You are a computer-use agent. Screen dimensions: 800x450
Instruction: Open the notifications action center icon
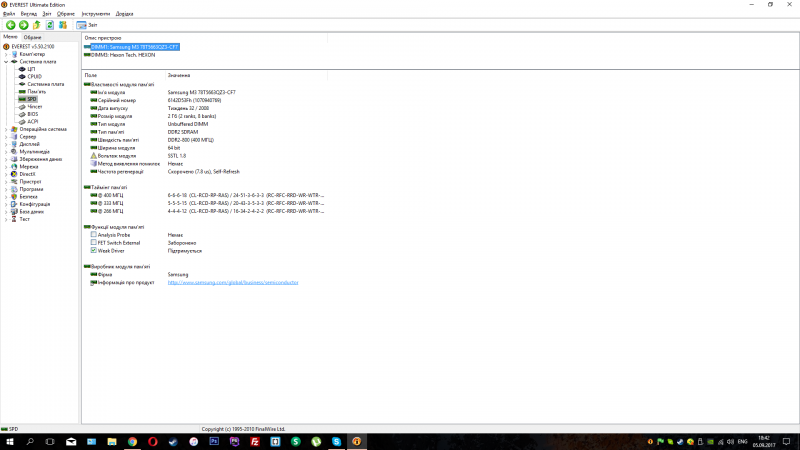787,442
